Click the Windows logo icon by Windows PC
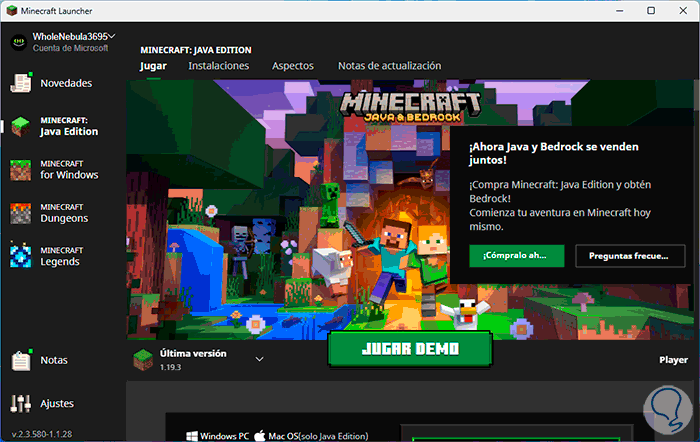Image resolution: width=700 pixels, height=442 pixels. [192, 436]
